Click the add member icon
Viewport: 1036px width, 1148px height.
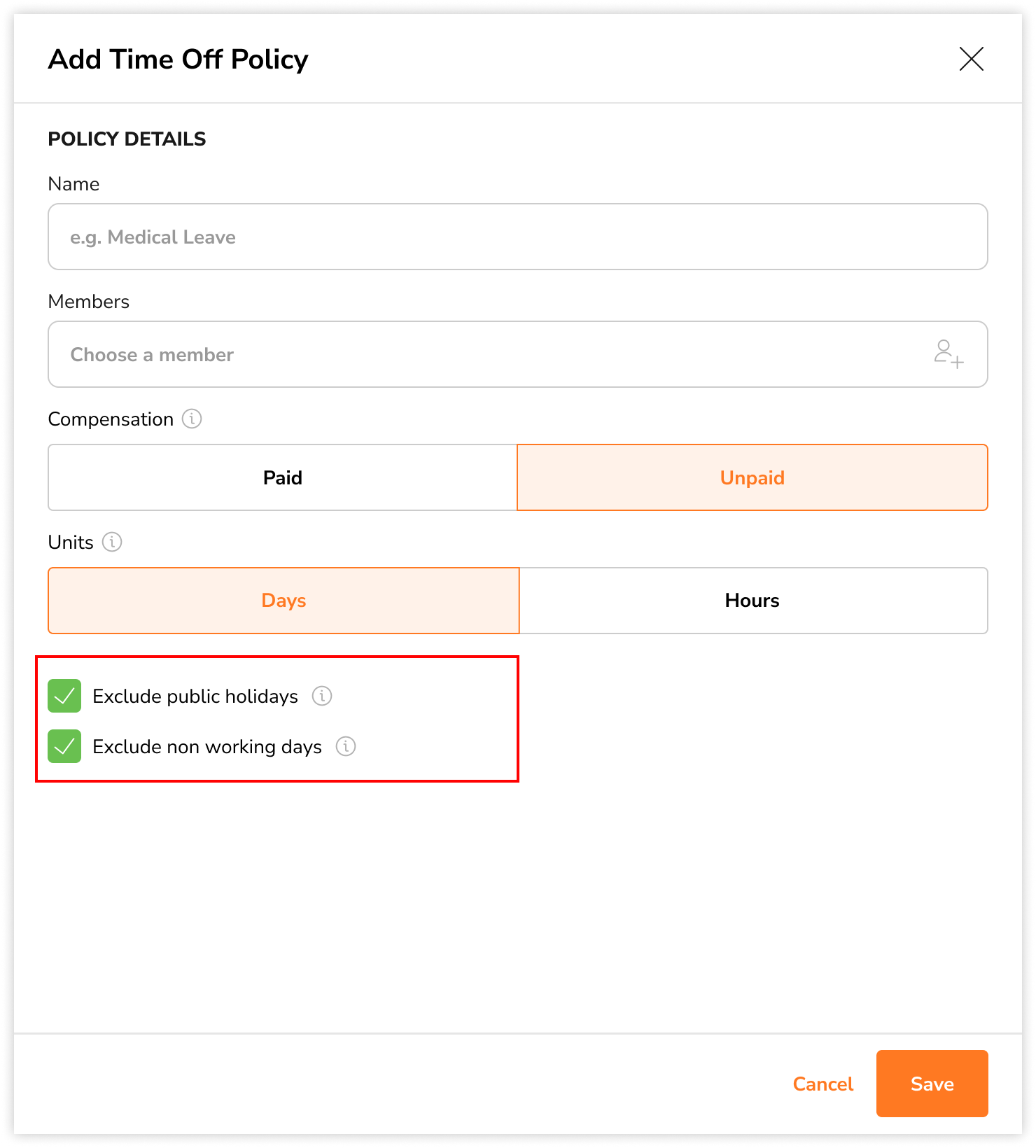click(948, 353)
